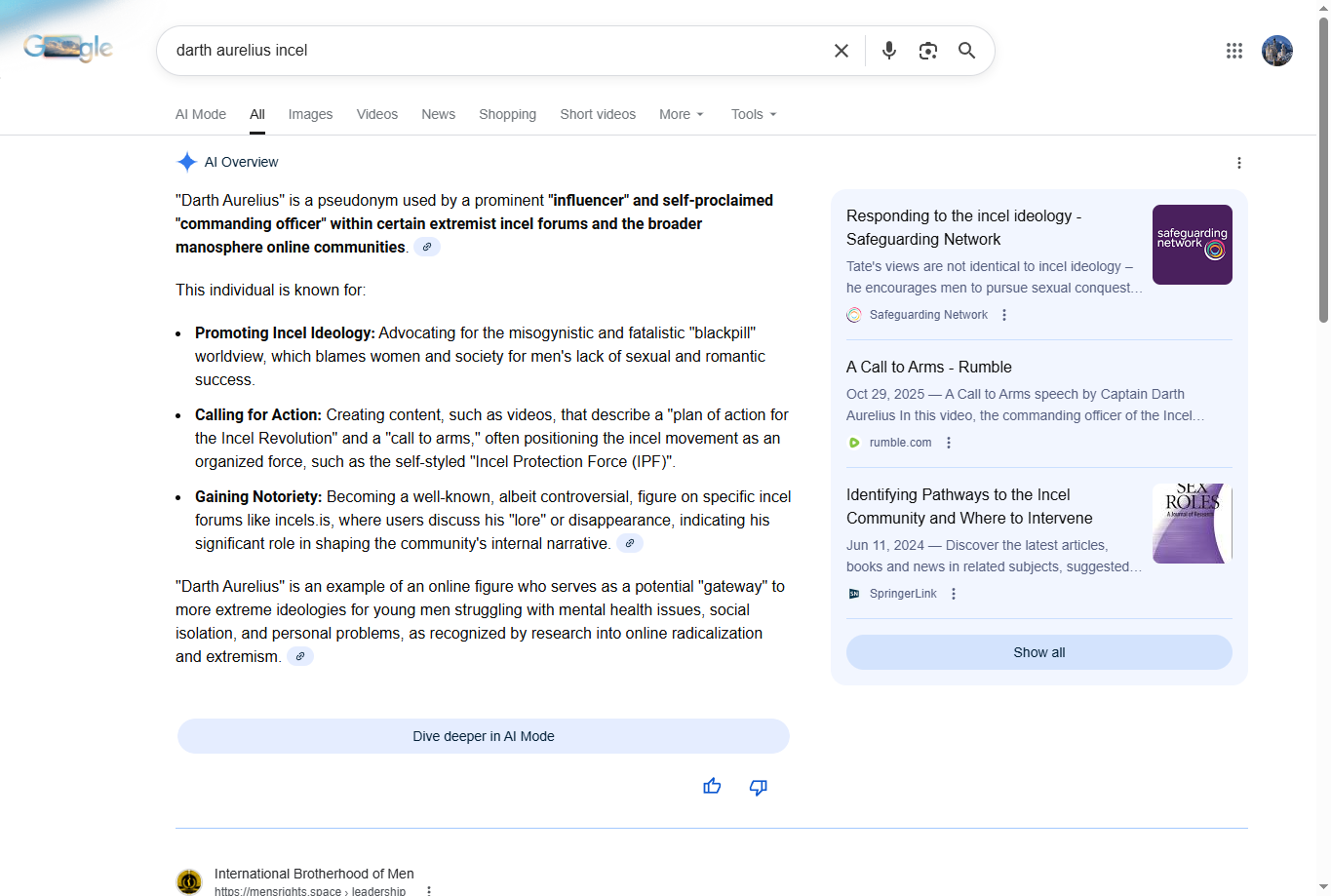Viewport: 1331px width, 896px height.
Task: Open A Call to Arms Rumble link
Action: (x=928, y=368)
